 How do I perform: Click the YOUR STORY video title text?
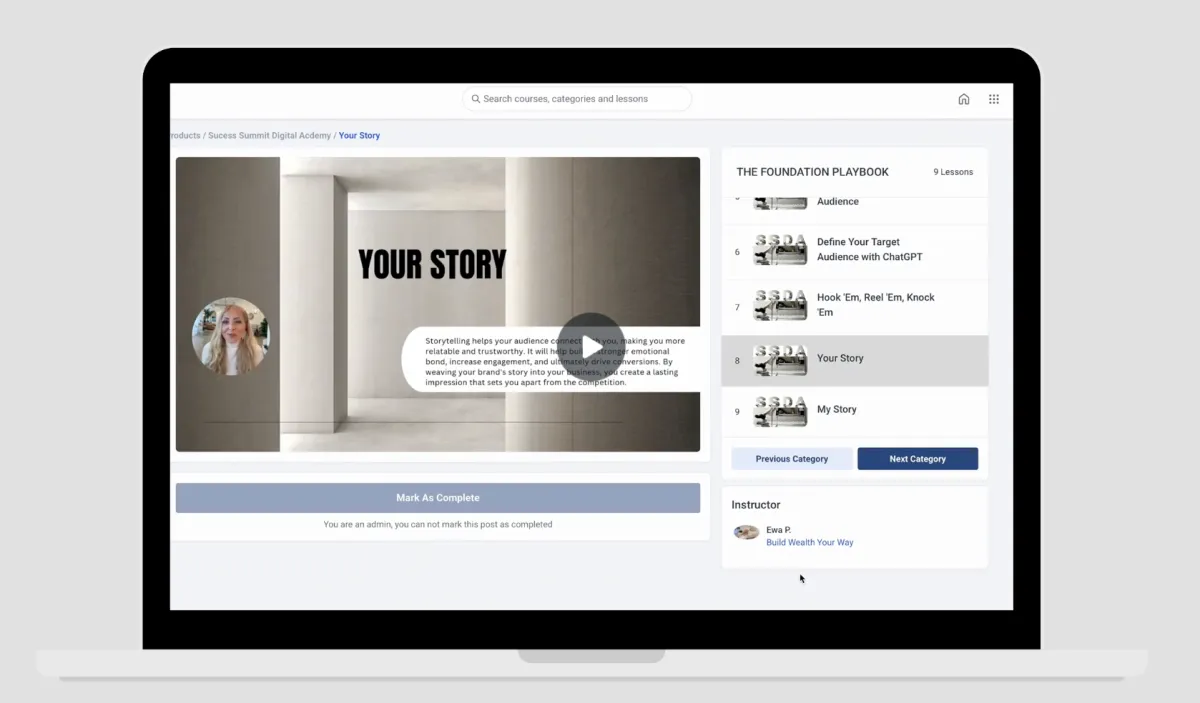432,264
